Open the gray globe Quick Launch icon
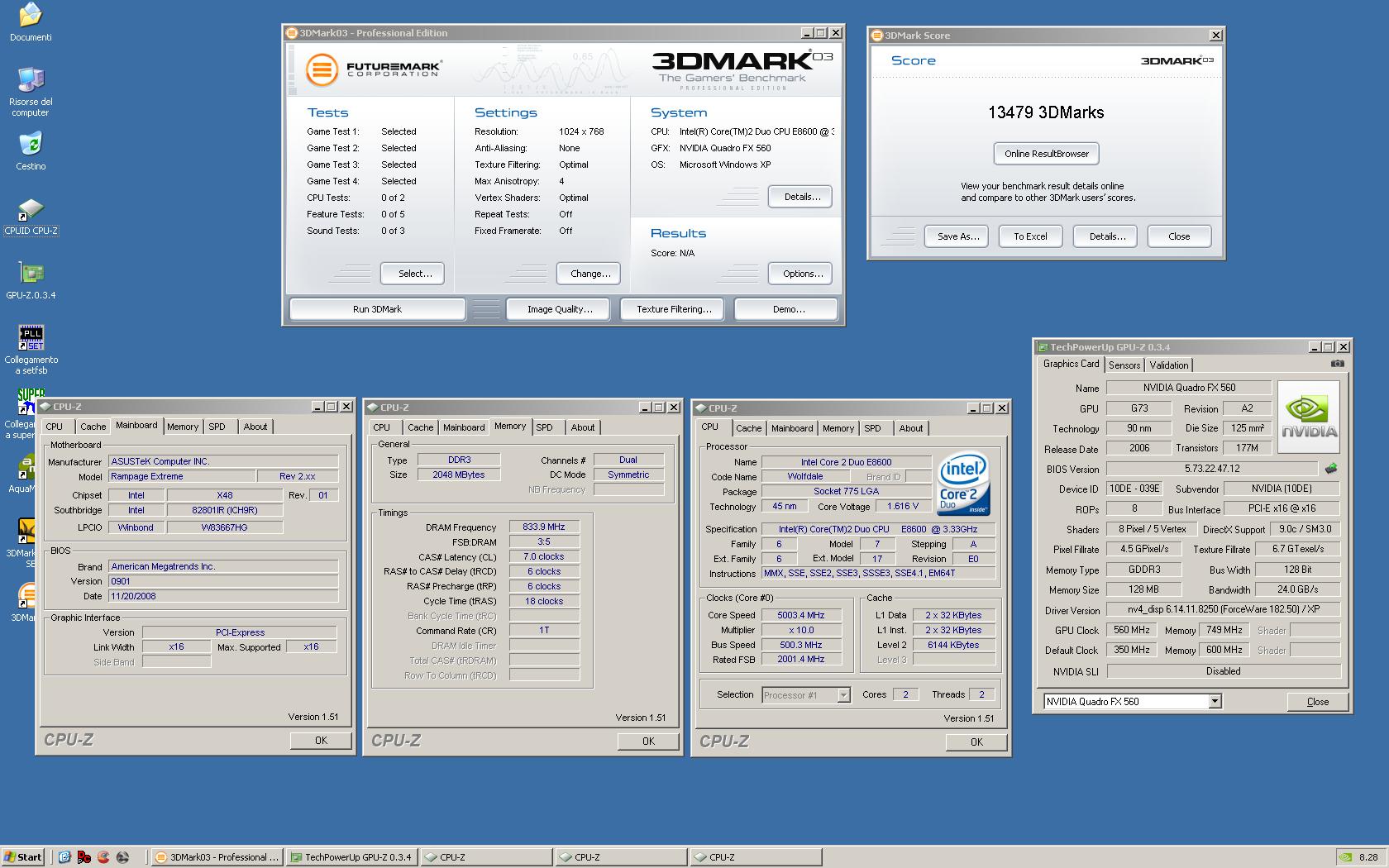Image resolution: width=1389 pixels, height=868 pixels. [x=122, y=857]
